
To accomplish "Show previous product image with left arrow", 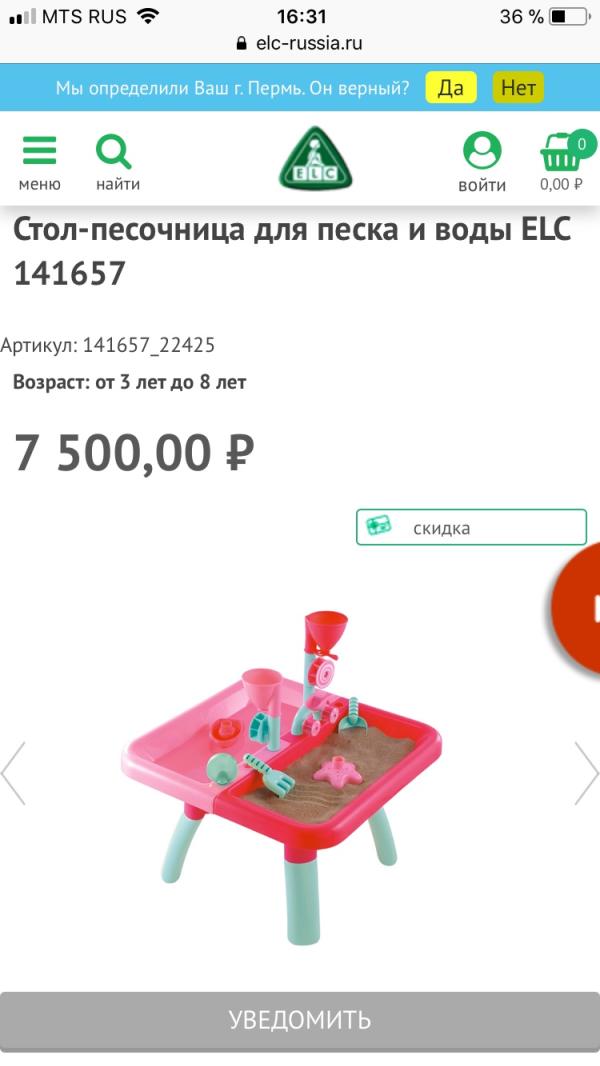I will pyautogui.click(x=14, y=773).
